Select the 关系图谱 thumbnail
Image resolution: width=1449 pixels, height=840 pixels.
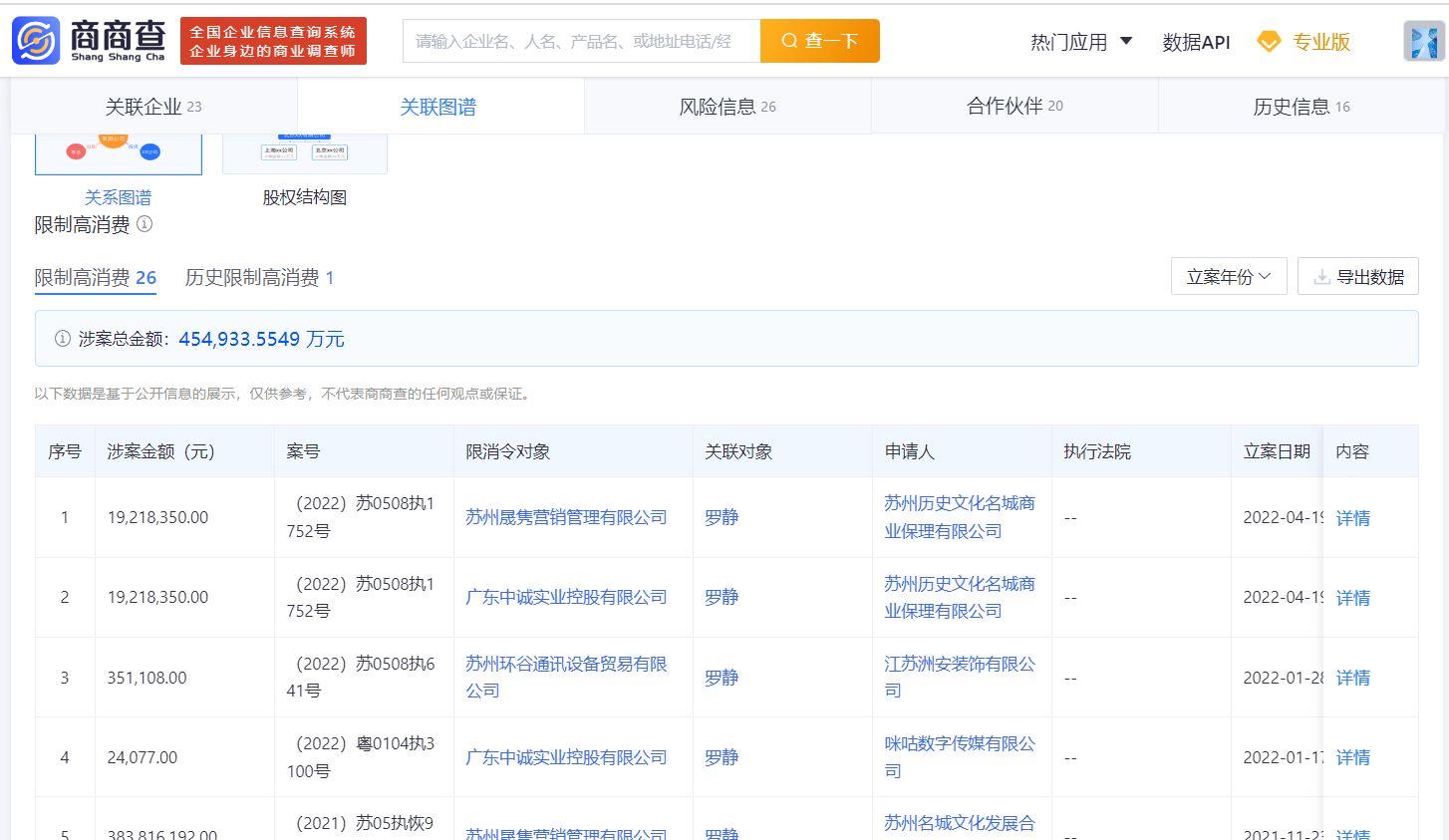(119, 153)
